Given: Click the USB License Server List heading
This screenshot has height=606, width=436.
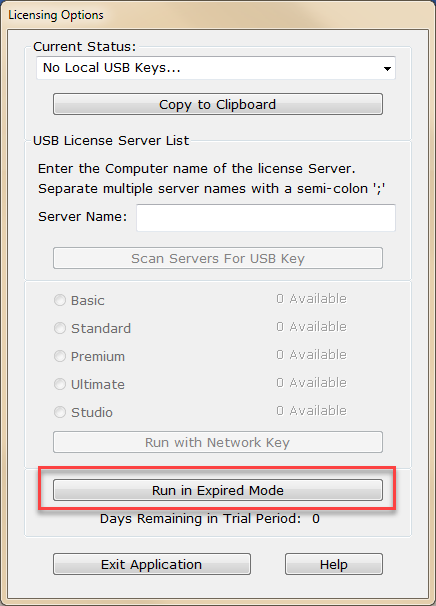Looking at the screenshot, I should (x=111, y=140).
